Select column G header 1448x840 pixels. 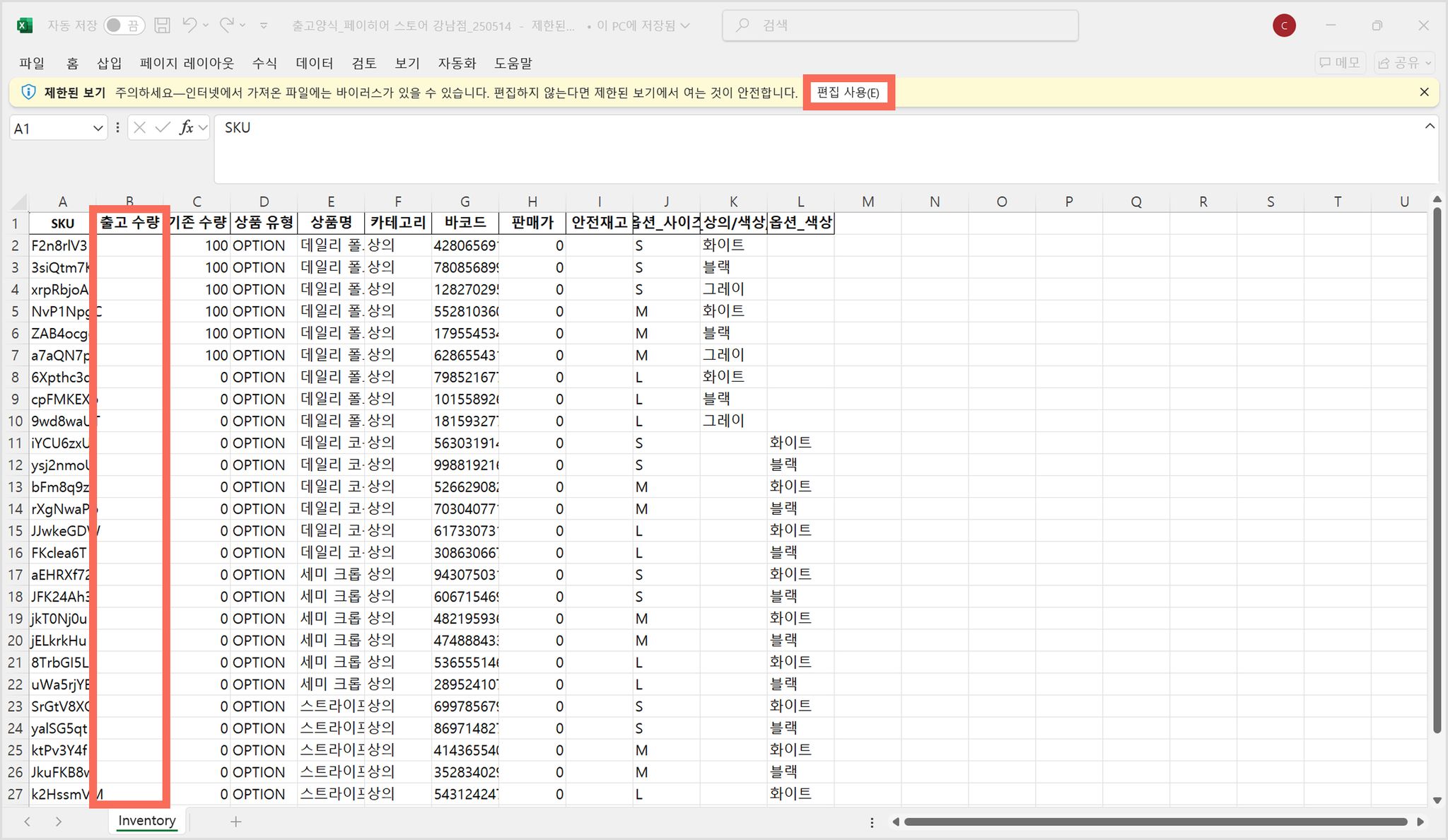click(x=465, y=202)
